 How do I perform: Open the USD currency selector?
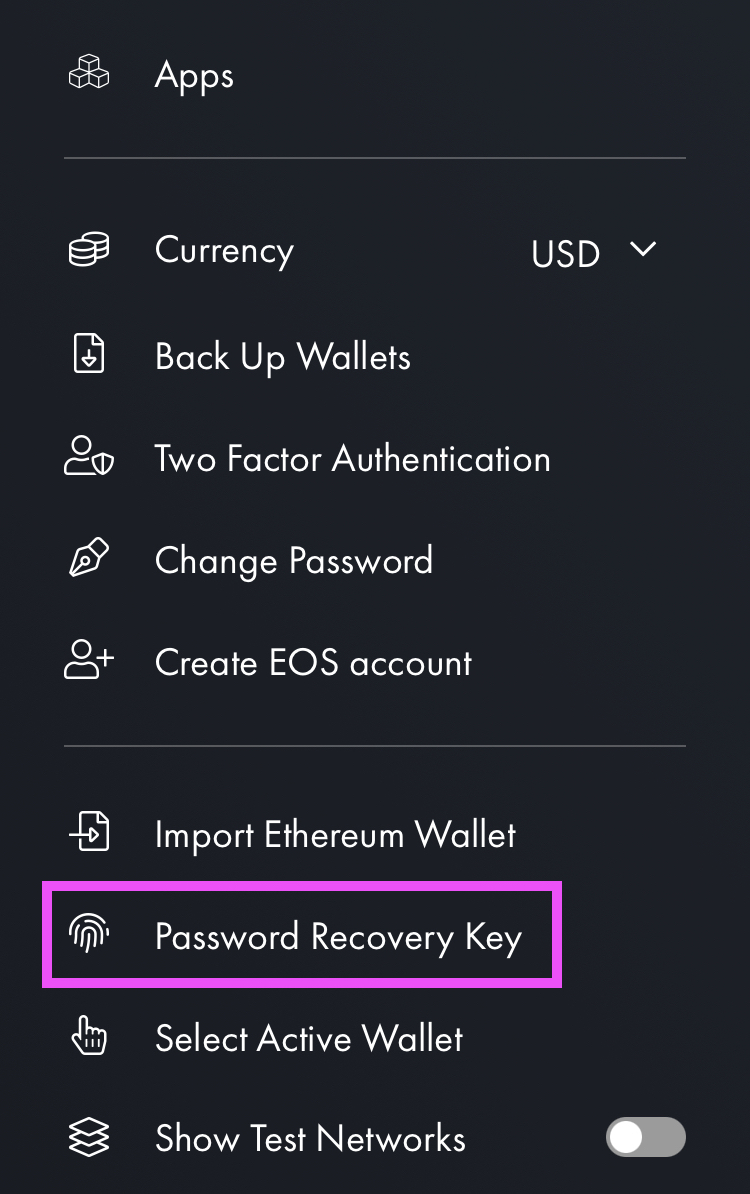(594, 253)
